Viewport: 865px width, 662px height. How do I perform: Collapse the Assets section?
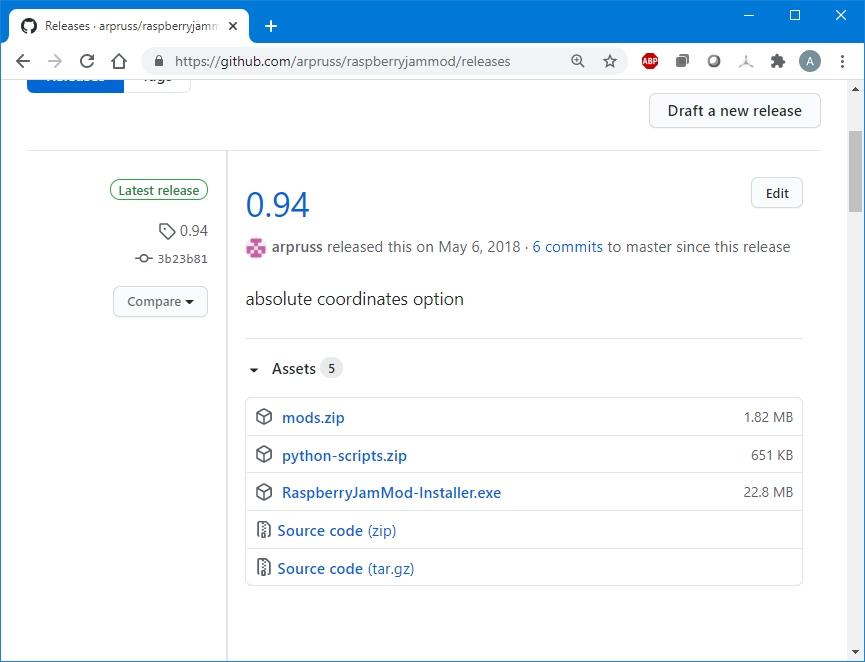pos(255,369)
